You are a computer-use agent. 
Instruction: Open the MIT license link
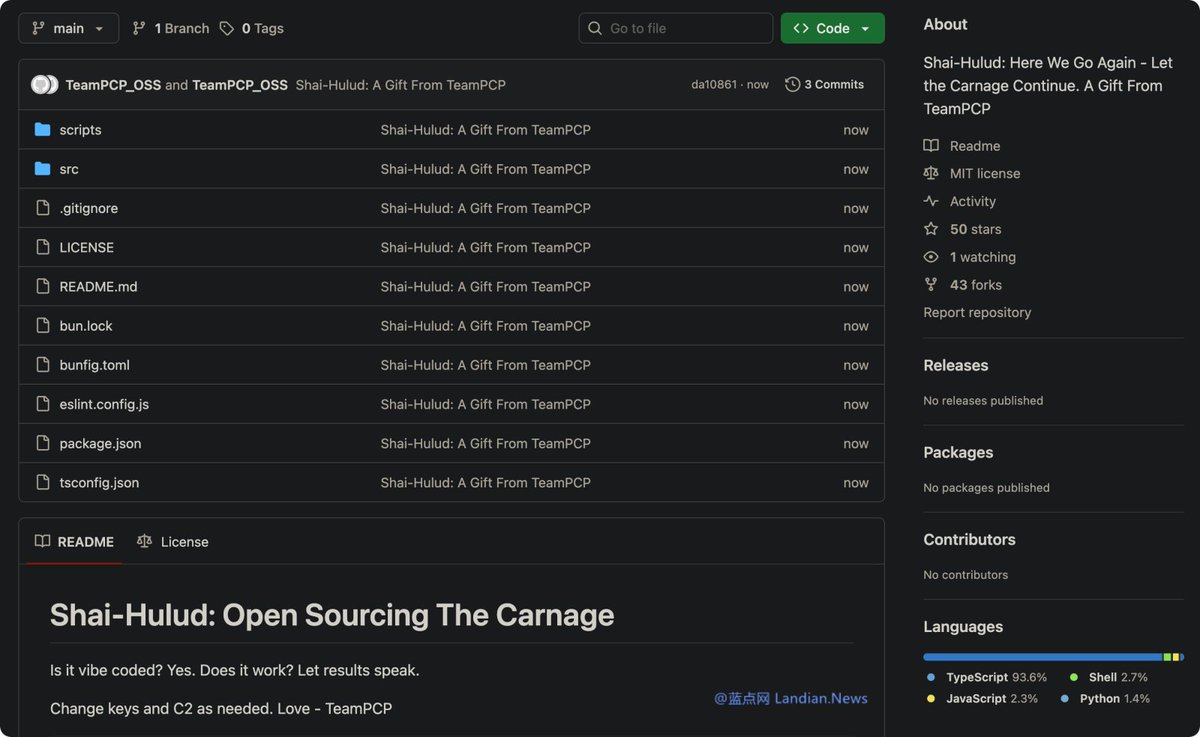(985, 174)
